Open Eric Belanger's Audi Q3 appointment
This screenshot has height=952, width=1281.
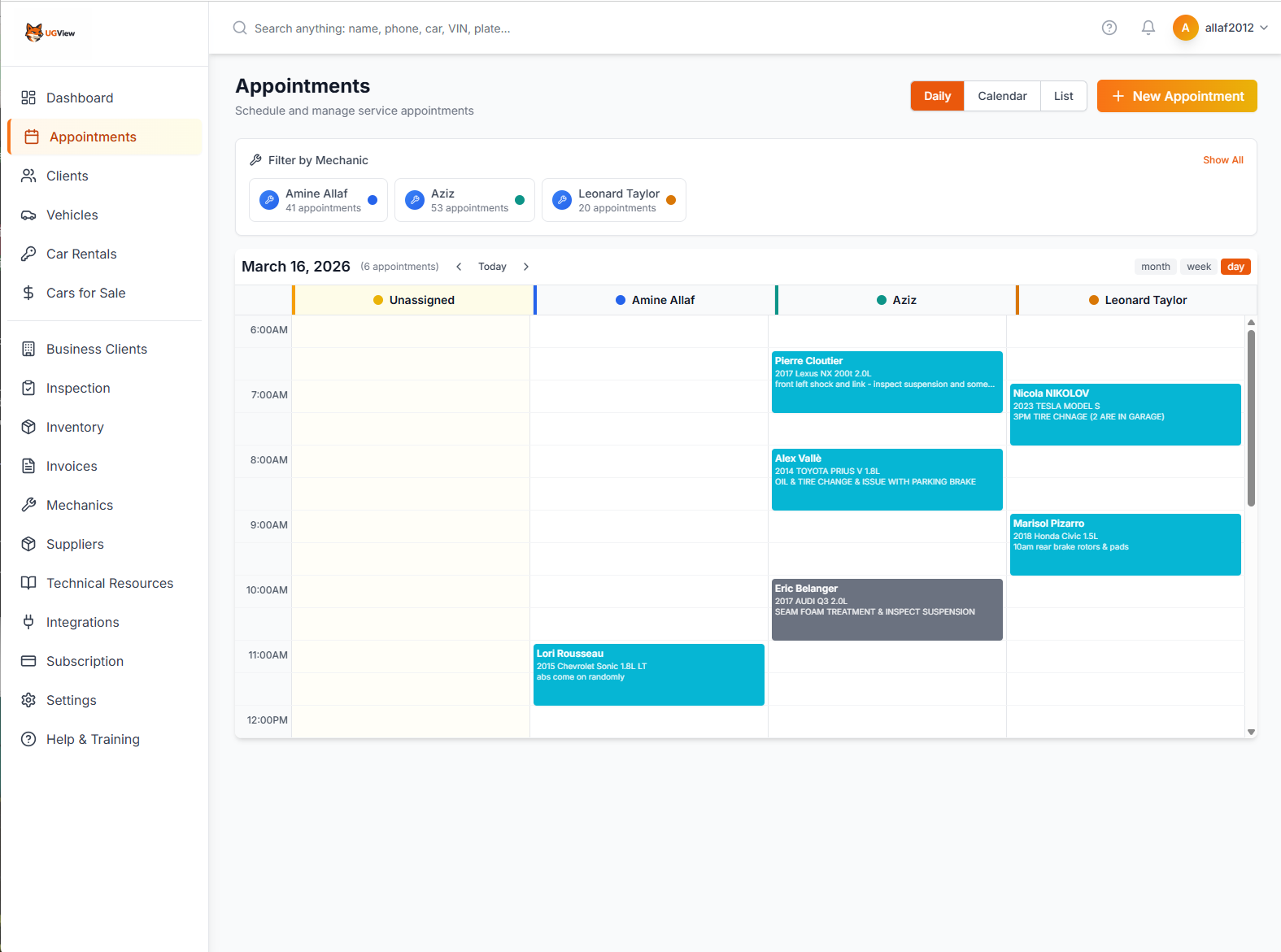point(887,610)
